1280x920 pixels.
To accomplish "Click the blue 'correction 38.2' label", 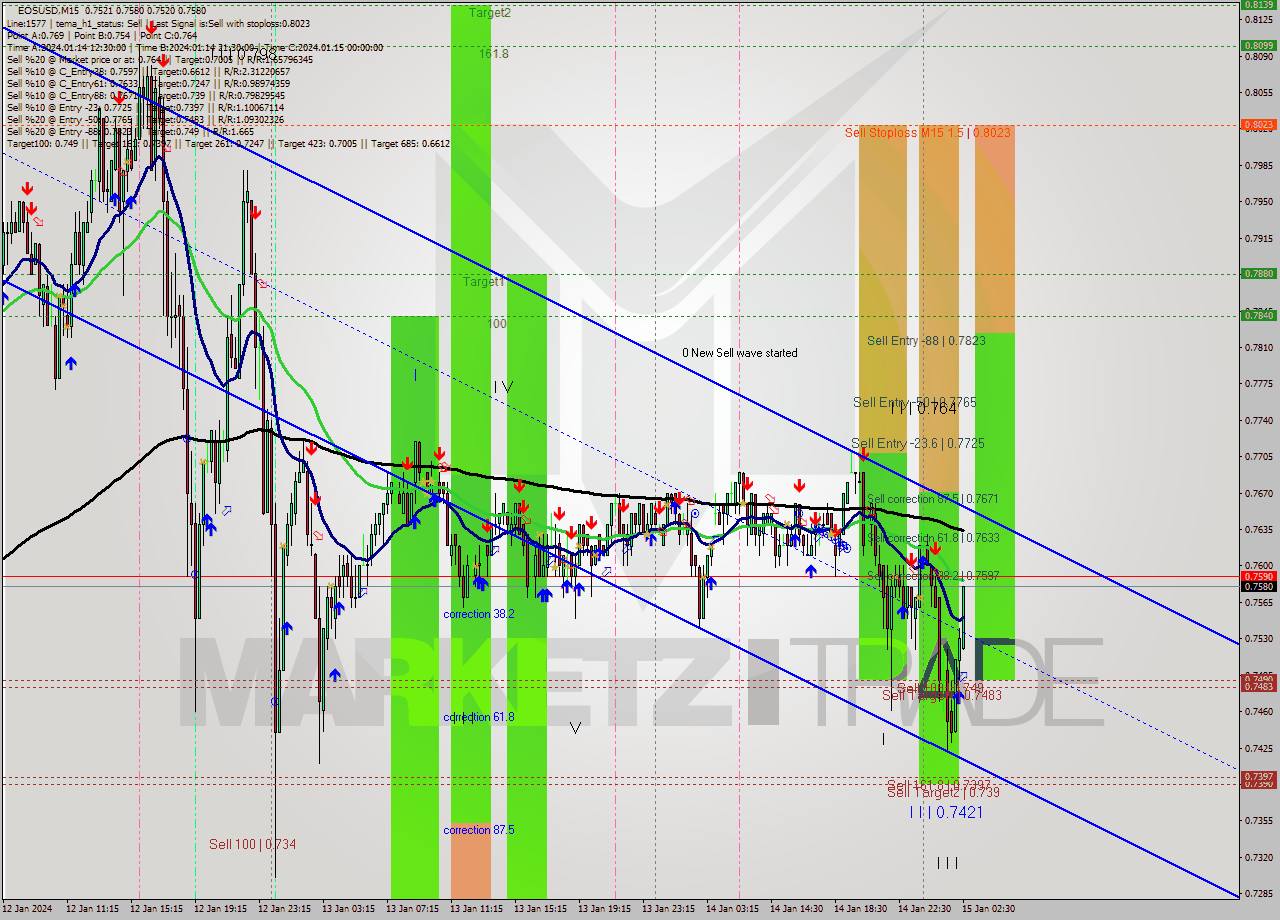I will (479, 614).
